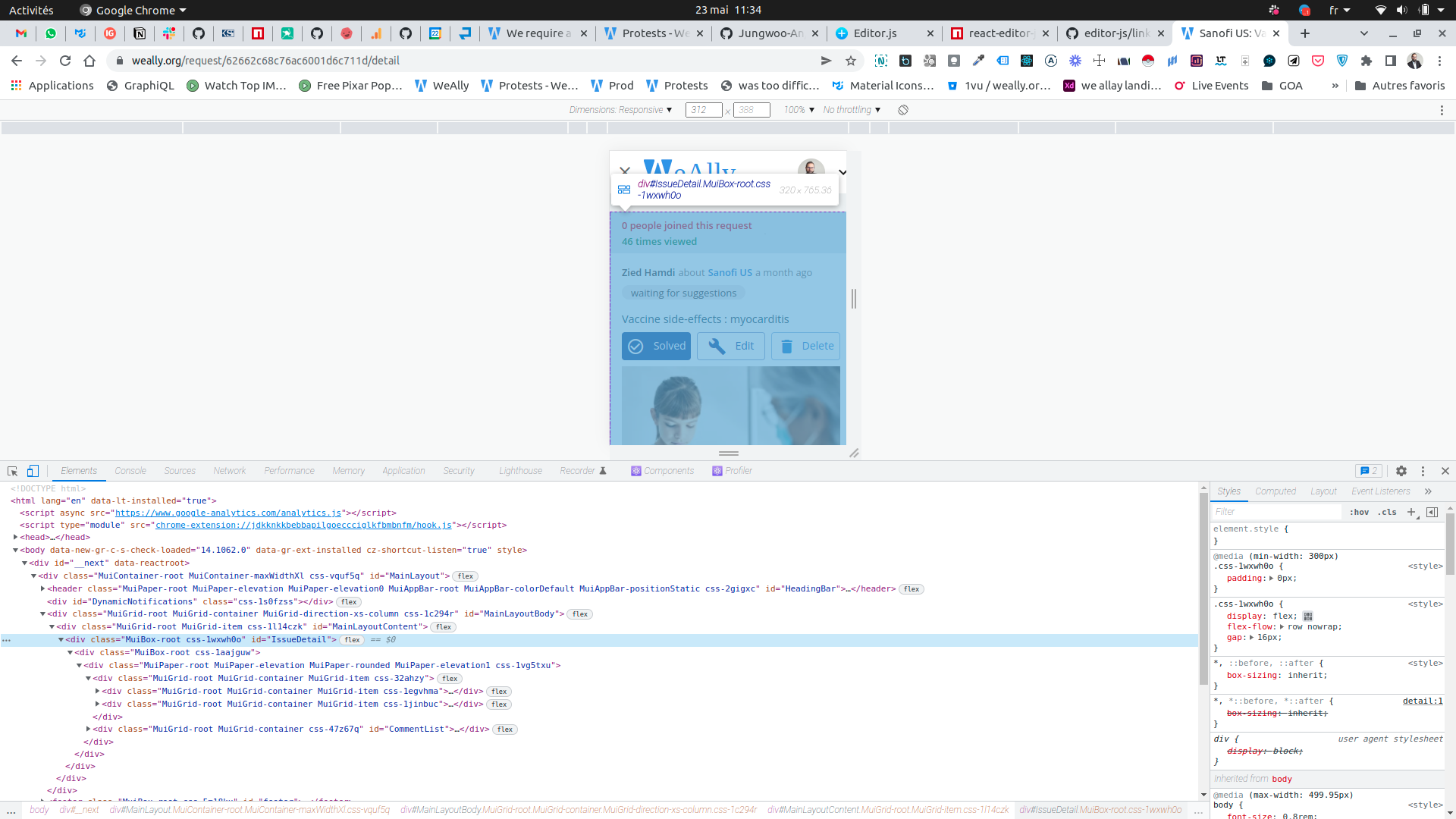Expand the css-1egvhma grid div
Image resolution: width=1456 pixels, height=819 pixels.
pos(97,691)
